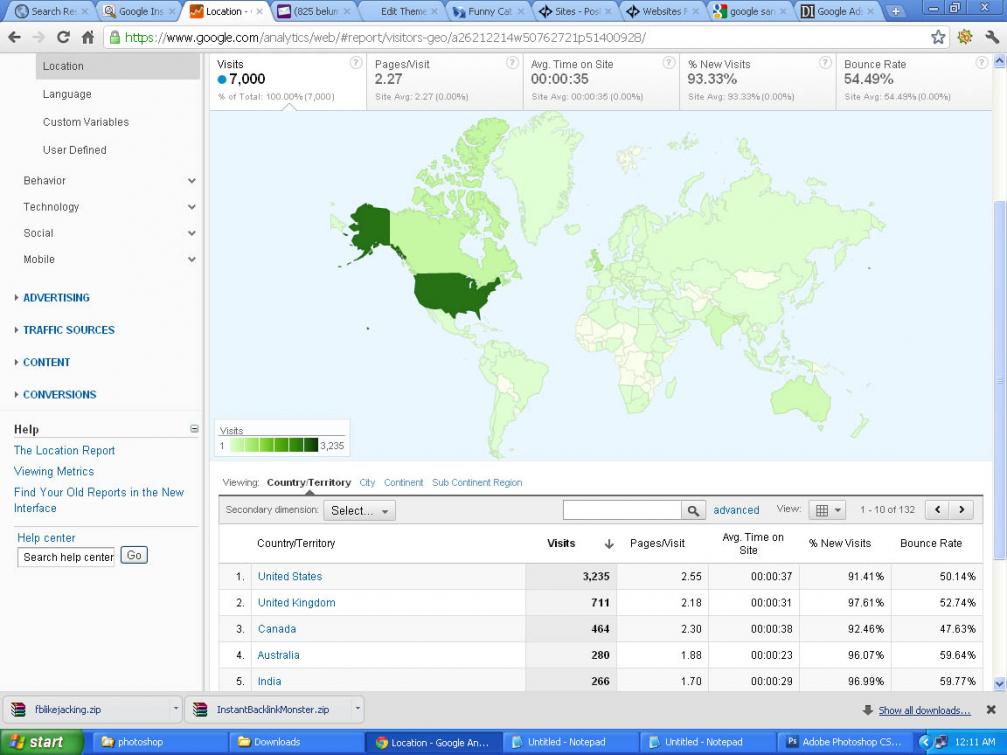Switch to the Edit Theme browser tab
Screen dimensions: 1007x755
(x=403, y=12)
